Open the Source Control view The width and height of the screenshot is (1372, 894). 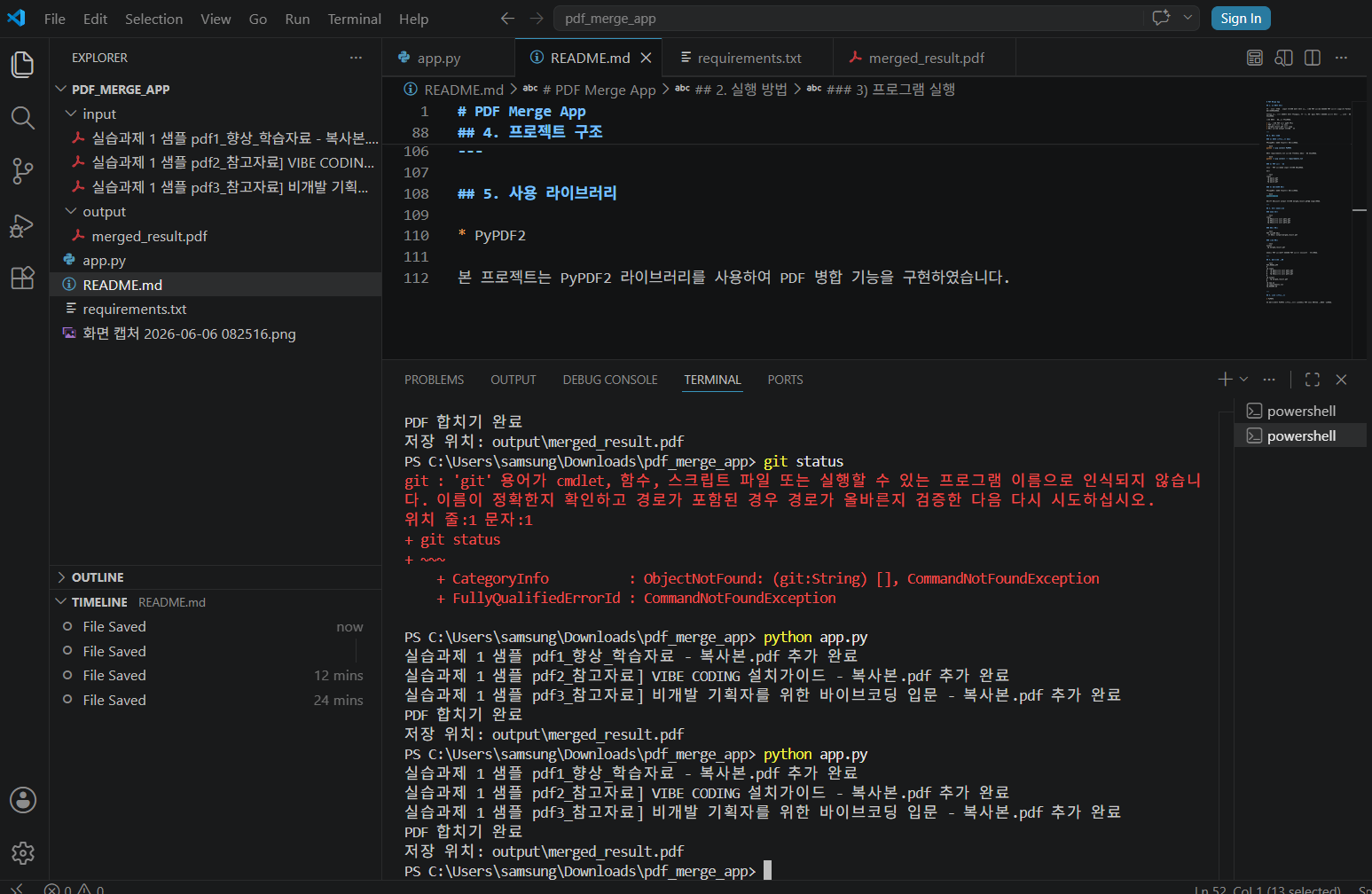pos(23,171)
